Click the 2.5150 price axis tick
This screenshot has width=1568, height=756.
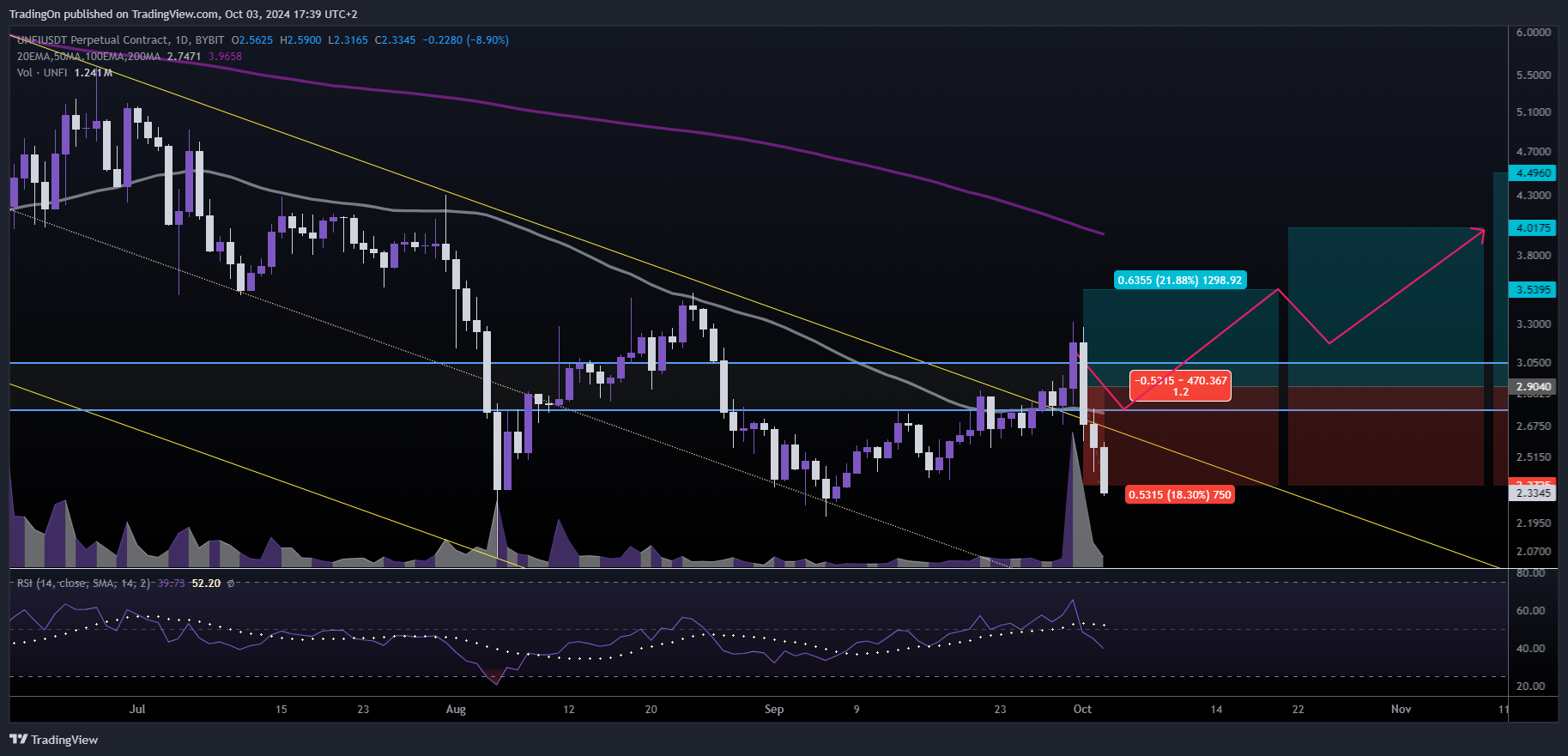(1534, 457)
